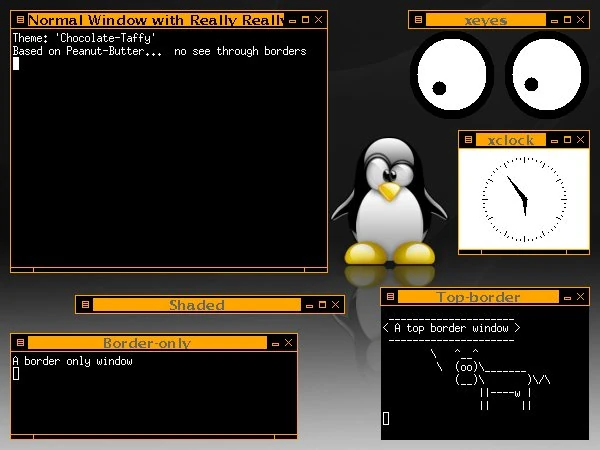Maximize the xclock window
This screenshot has width=600, height=450.
(567, 140)
